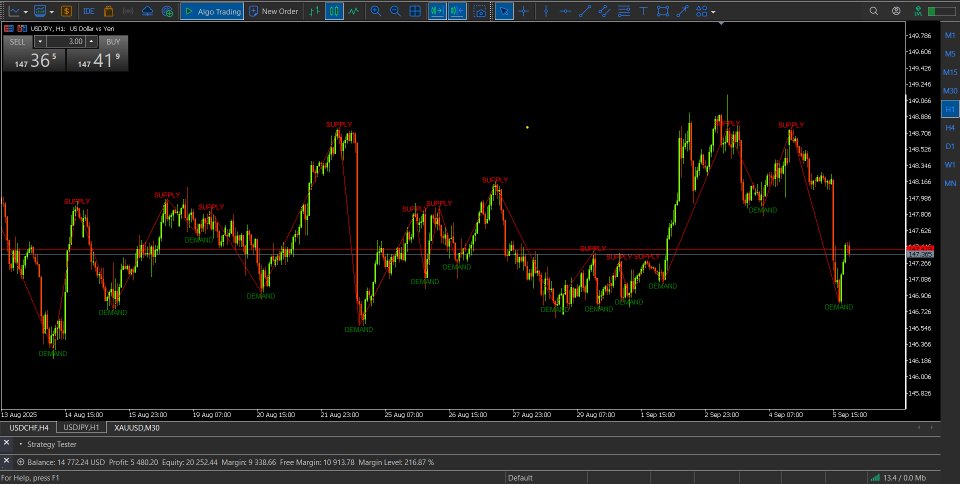The image size is (960, 484).
Task: Select the trendline drawing tool
Action: (585, 11)
